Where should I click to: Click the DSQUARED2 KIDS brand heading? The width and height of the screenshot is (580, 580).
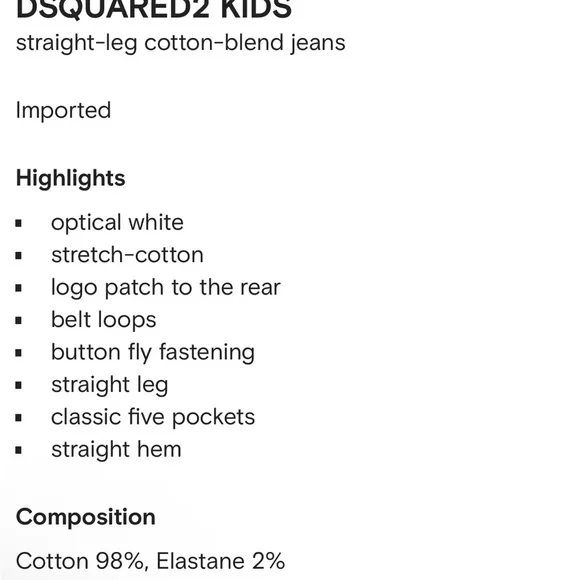point(154,9)
